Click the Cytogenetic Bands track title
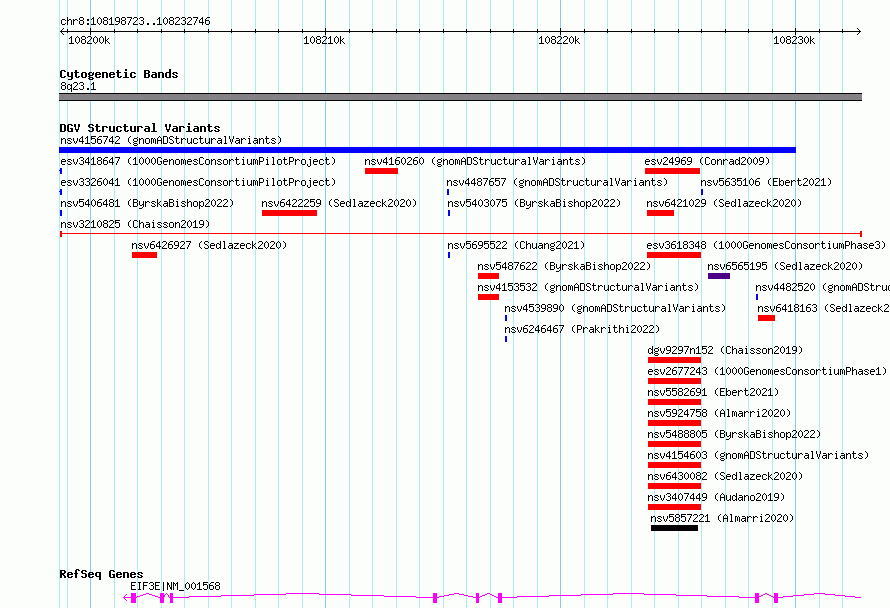This screenshot has width=890, height=608. (x=119, y=74)
